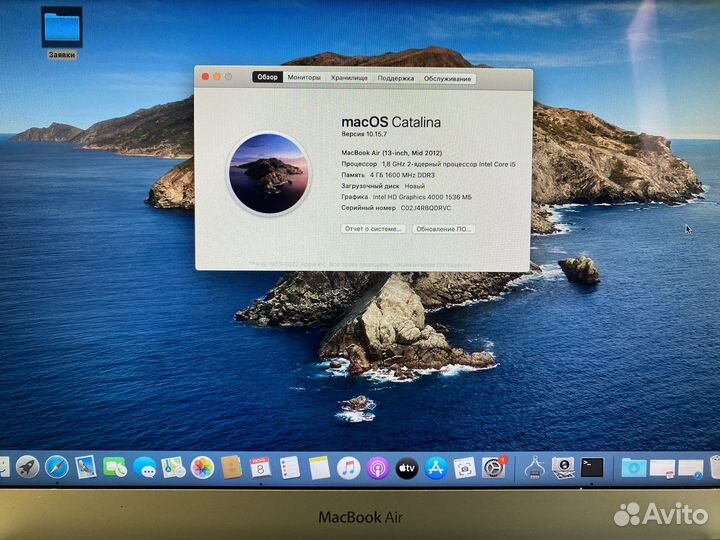This screenshot has width=720, height=540.
Task: Open the yellow Notes app icon
Action: [x=319, y=468]
